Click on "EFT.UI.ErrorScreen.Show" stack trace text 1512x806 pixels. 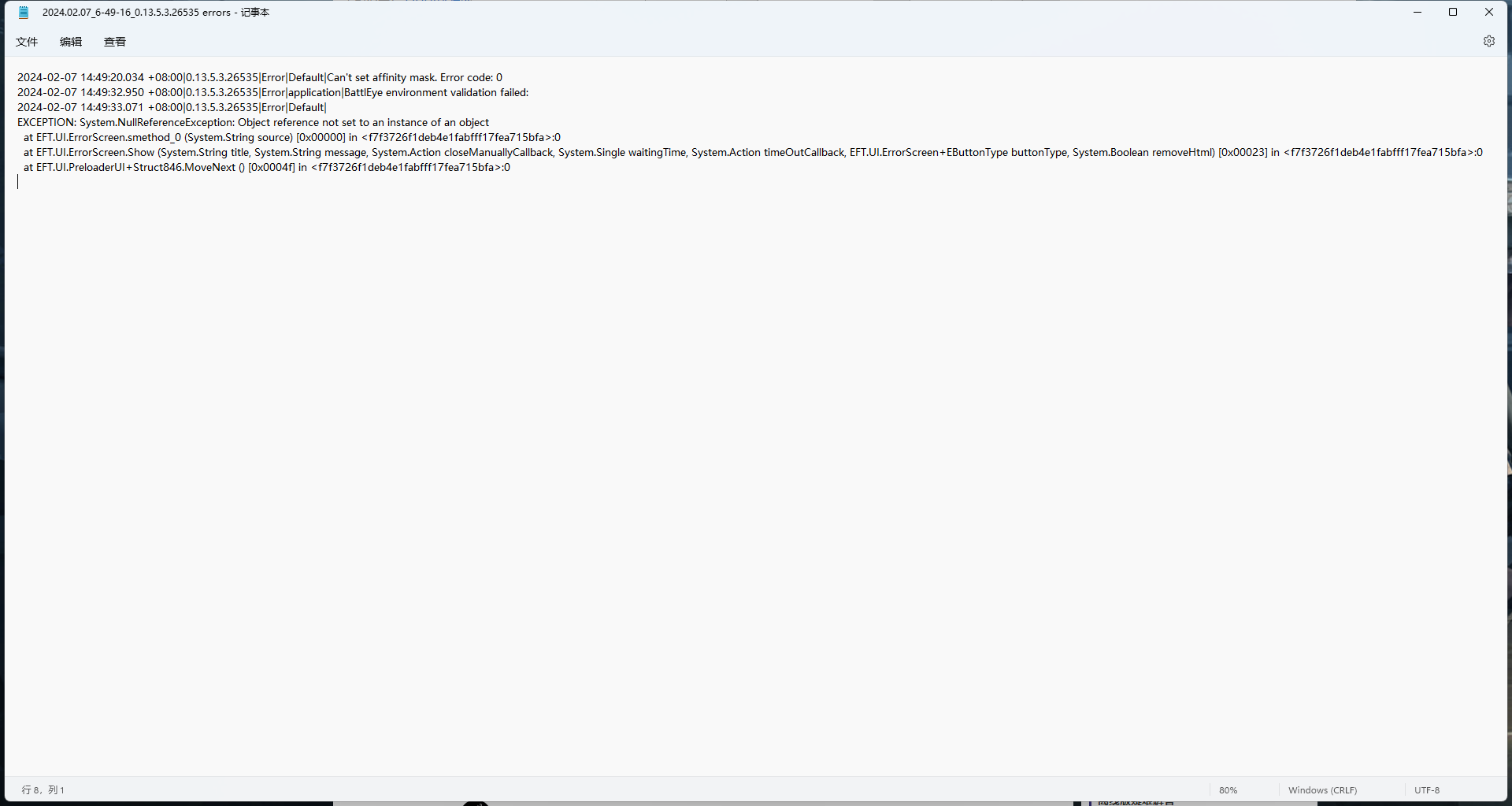point(95,153)
